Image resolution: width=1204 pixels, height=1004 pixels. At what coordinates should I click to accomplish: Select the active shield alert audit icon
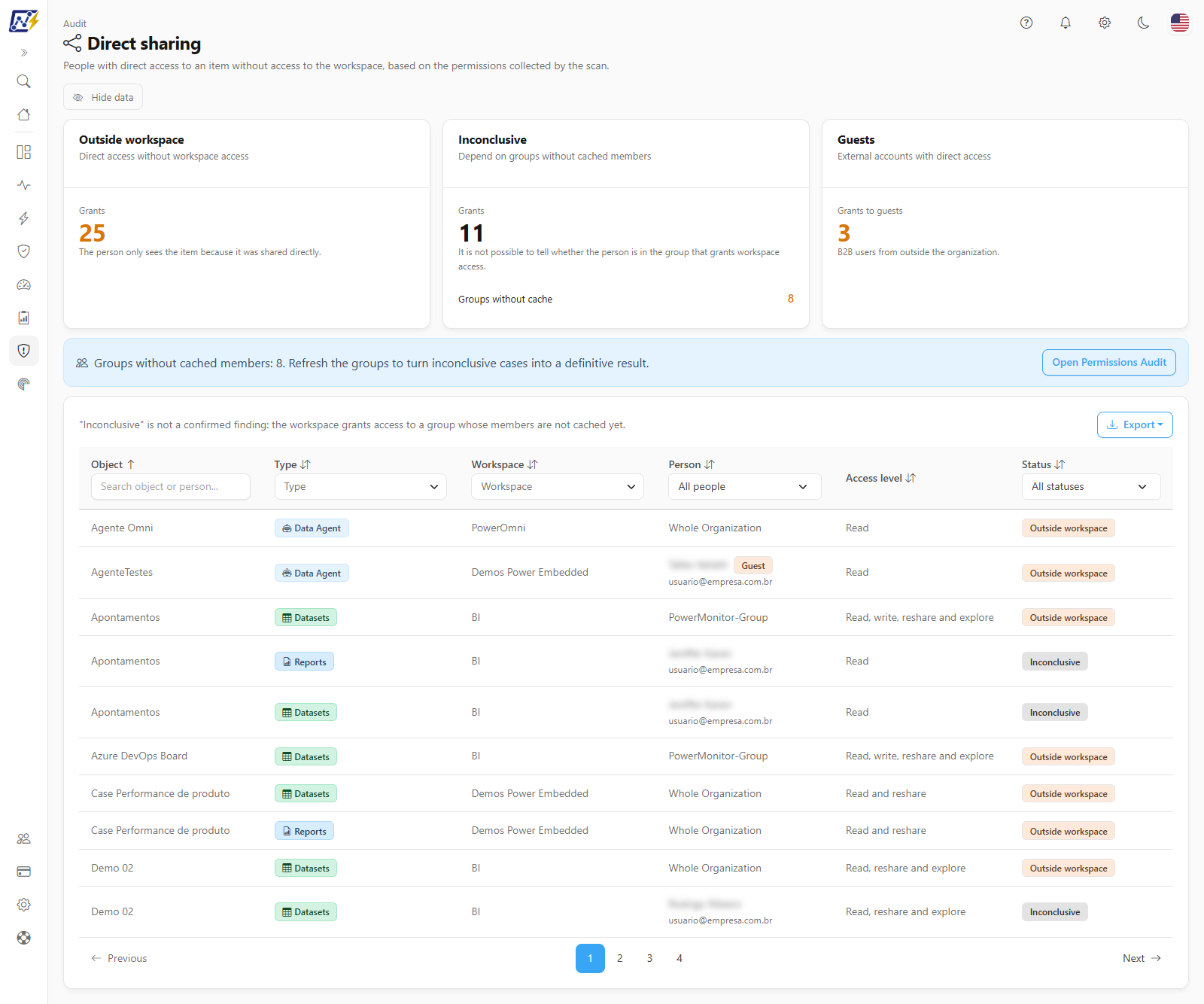tap(24, 351)
